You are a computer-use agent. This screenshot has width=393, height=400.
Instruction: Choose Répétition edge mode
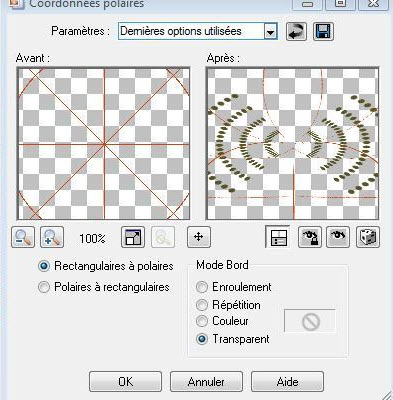228,305
